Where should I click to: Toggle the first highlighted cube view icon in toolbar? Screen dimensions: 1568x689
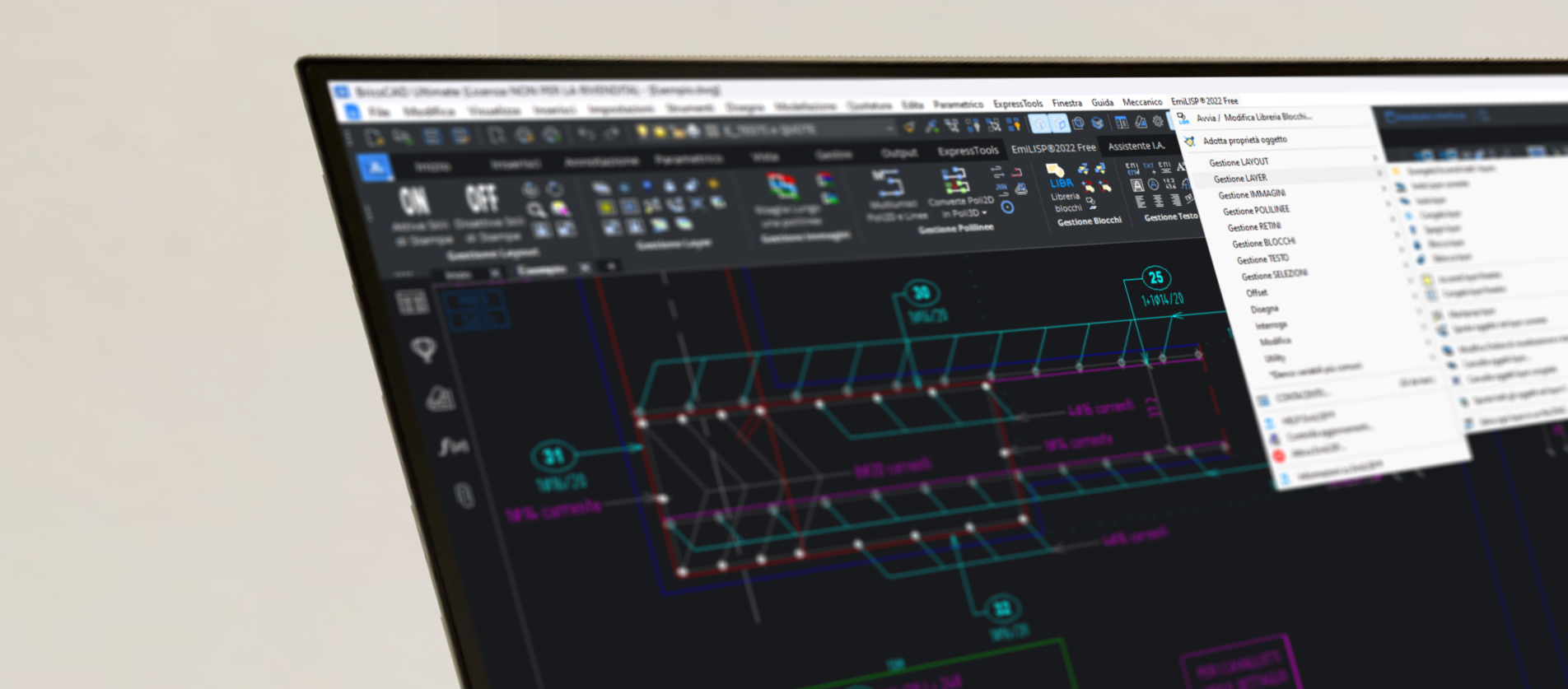[x=1040, y=124]
